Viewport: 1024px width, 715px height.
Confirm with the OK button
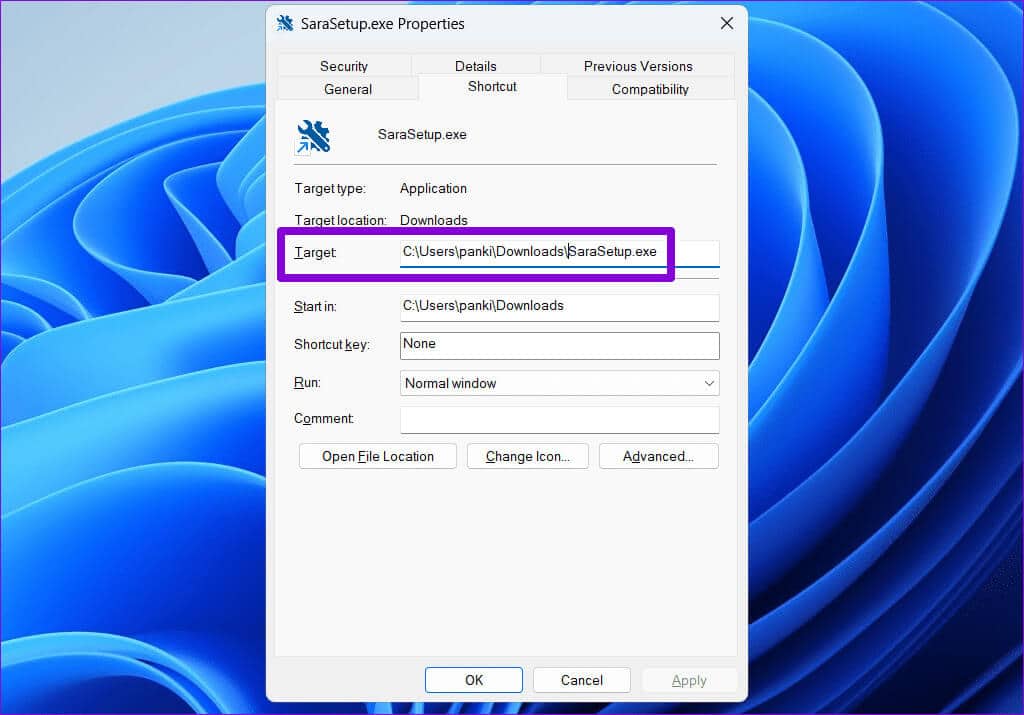tap(473, 680)
